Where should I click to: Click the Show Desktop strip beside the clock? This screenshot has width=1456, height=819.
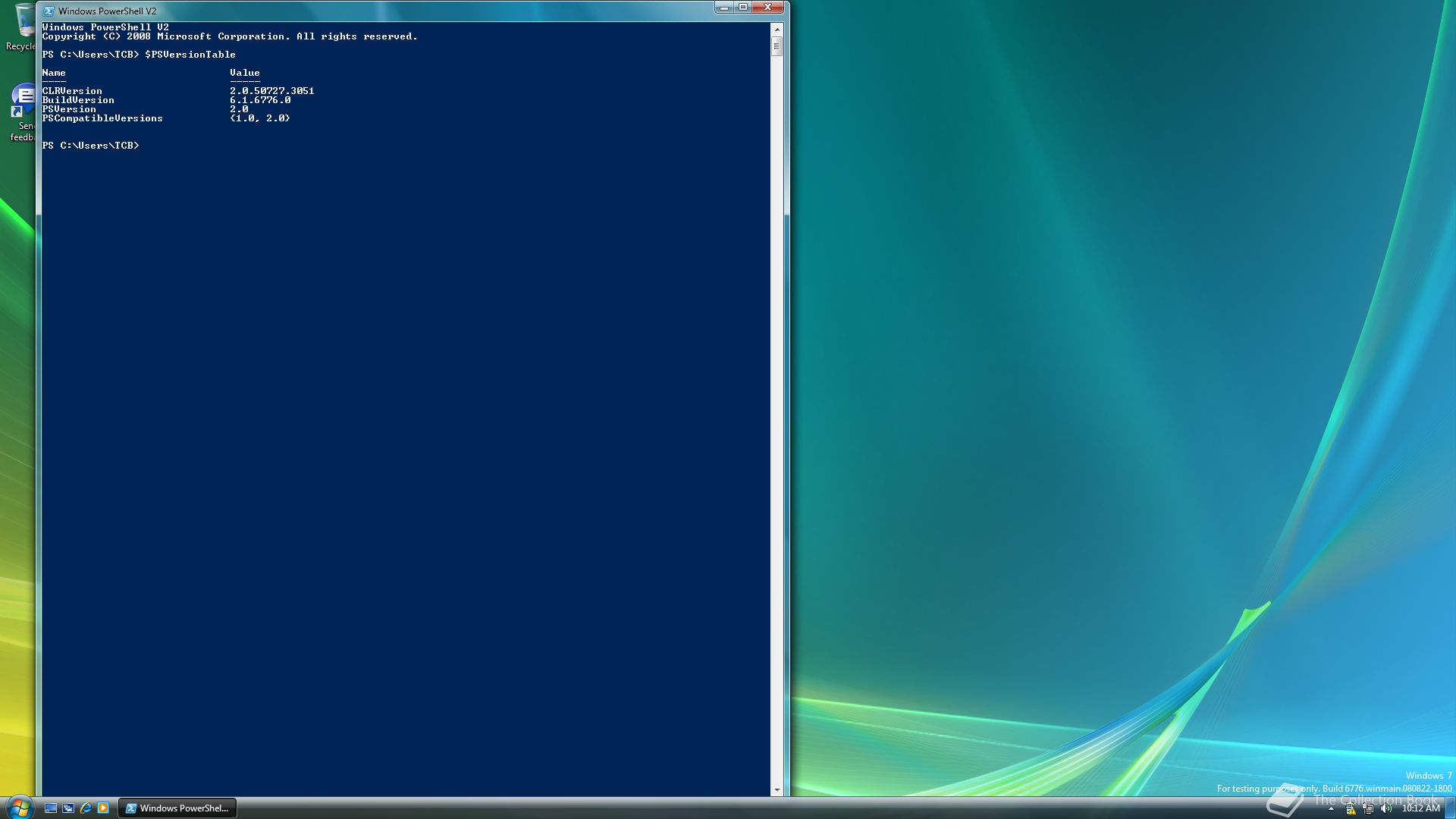click(1450, 808)
